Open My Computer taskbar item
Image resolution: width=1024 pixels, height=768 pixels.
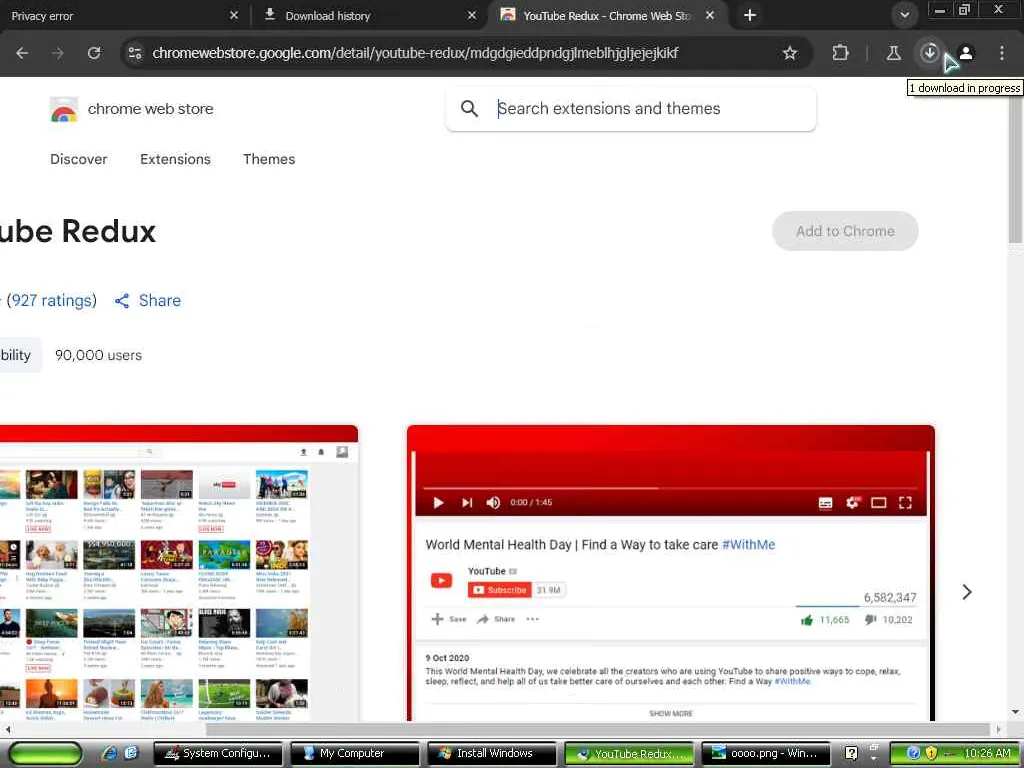(x=355, y=753)
